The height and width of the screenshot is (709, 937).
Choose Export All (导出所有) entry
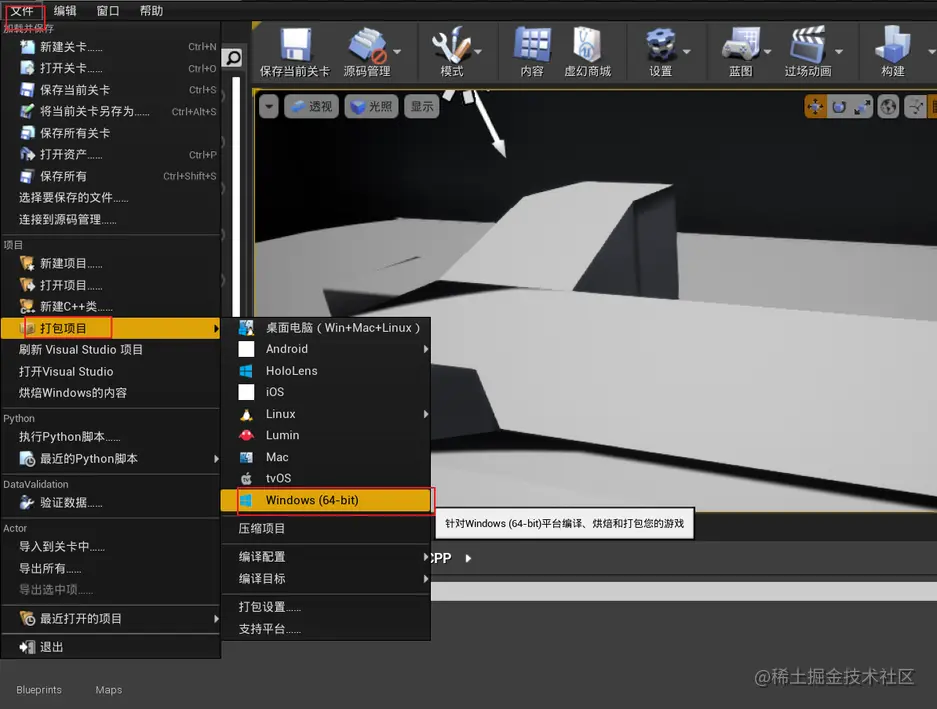click(111, 568)
